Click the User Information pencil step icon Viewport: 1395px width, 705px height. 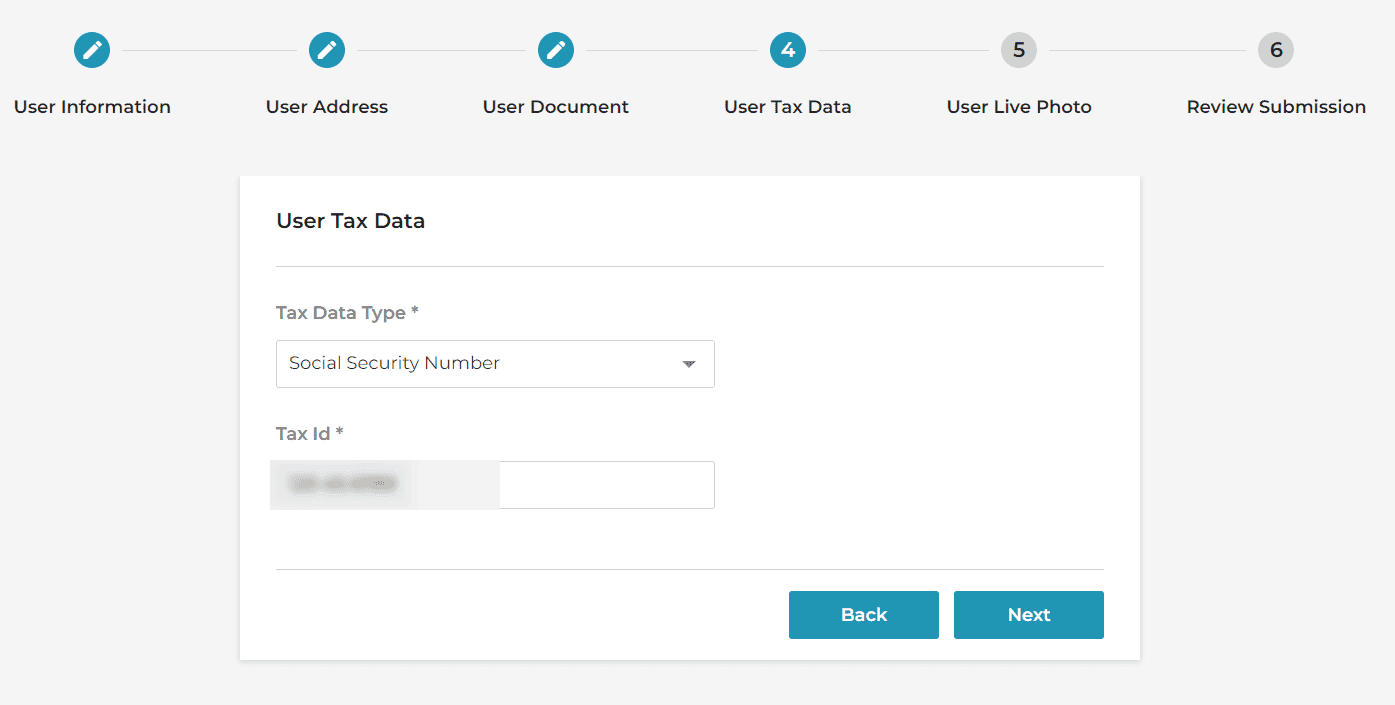(92, 50)
